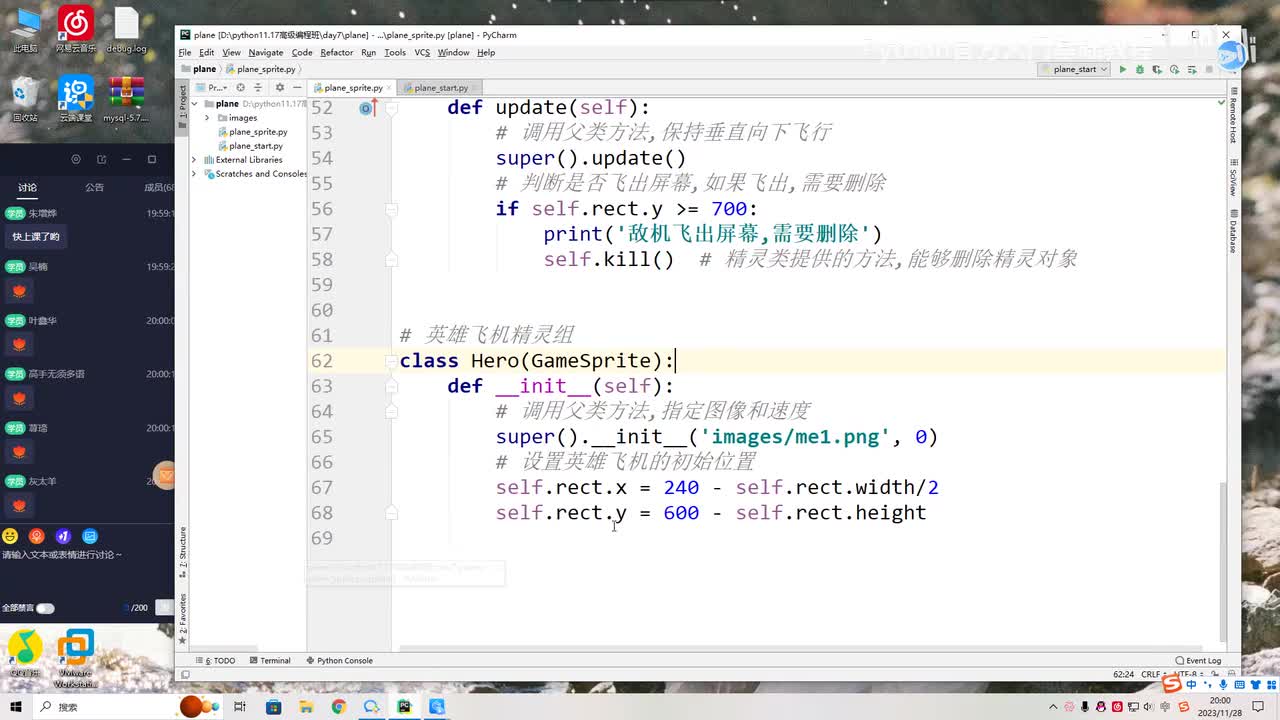
Task: Open the Task View taskbar icon
Action: pos(240,707)
